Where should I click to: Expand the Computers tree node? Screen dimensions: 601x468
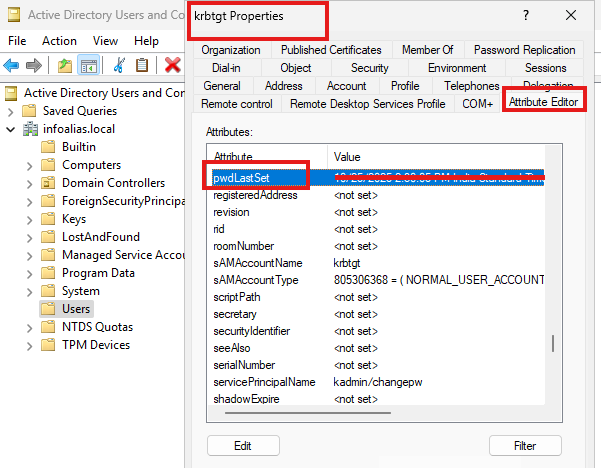click(29, 165)
